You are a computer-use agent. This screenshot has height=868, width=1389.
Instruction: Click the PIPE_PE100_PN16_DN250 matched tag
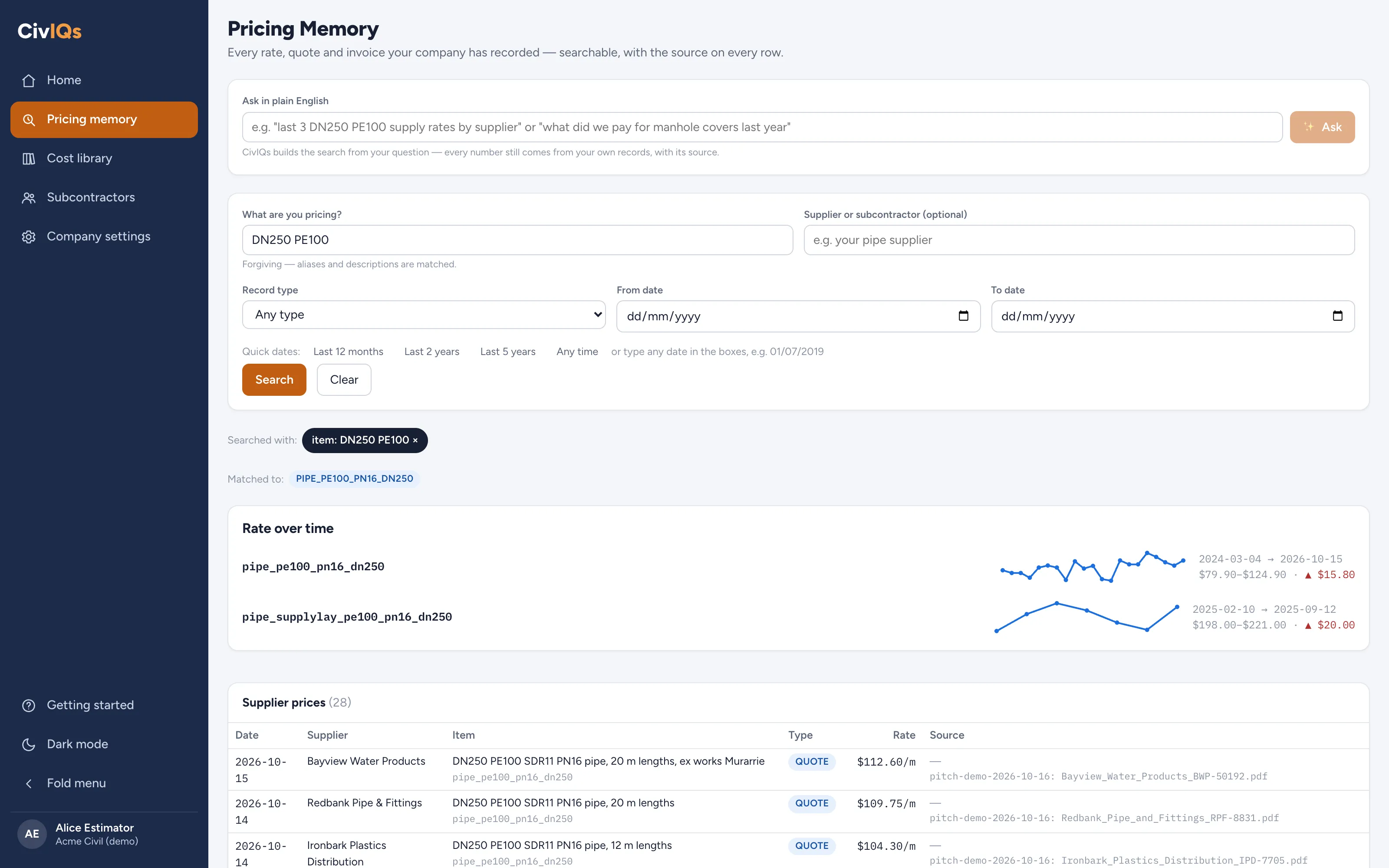coord(354,479)
